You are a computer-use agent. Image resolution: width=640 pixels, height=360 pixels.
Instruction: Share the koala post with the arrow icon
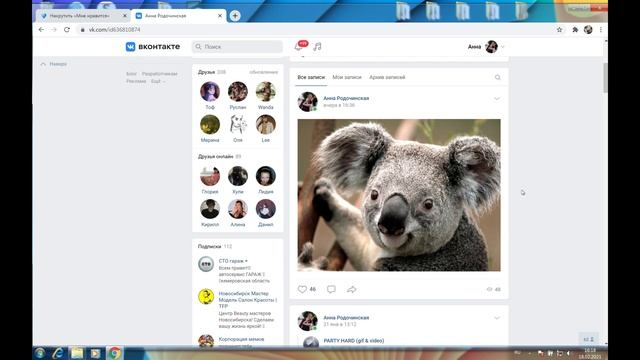coord(351,289)
